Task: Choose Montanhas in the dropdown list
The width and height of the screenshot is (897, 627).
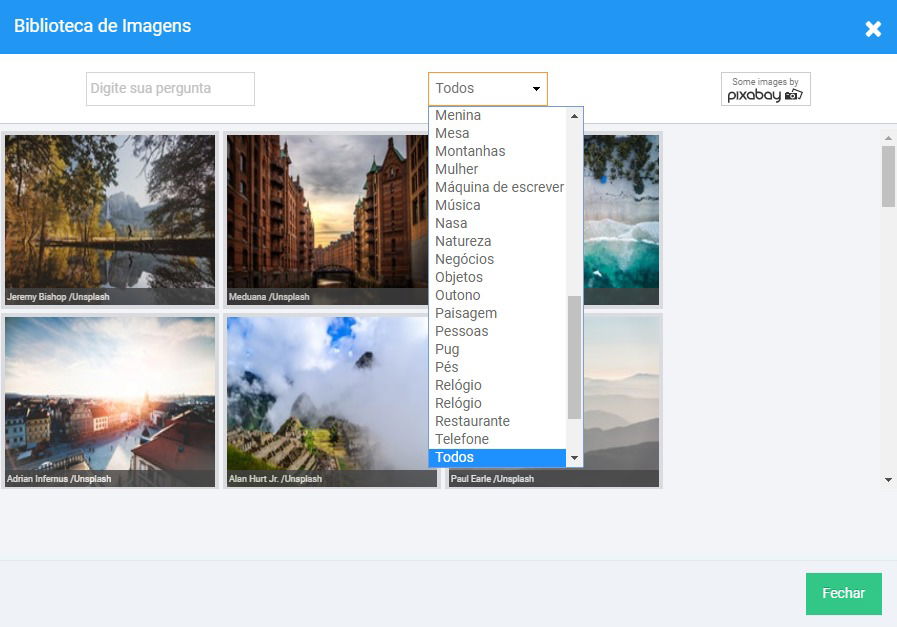Action: (x=497, y=151)
